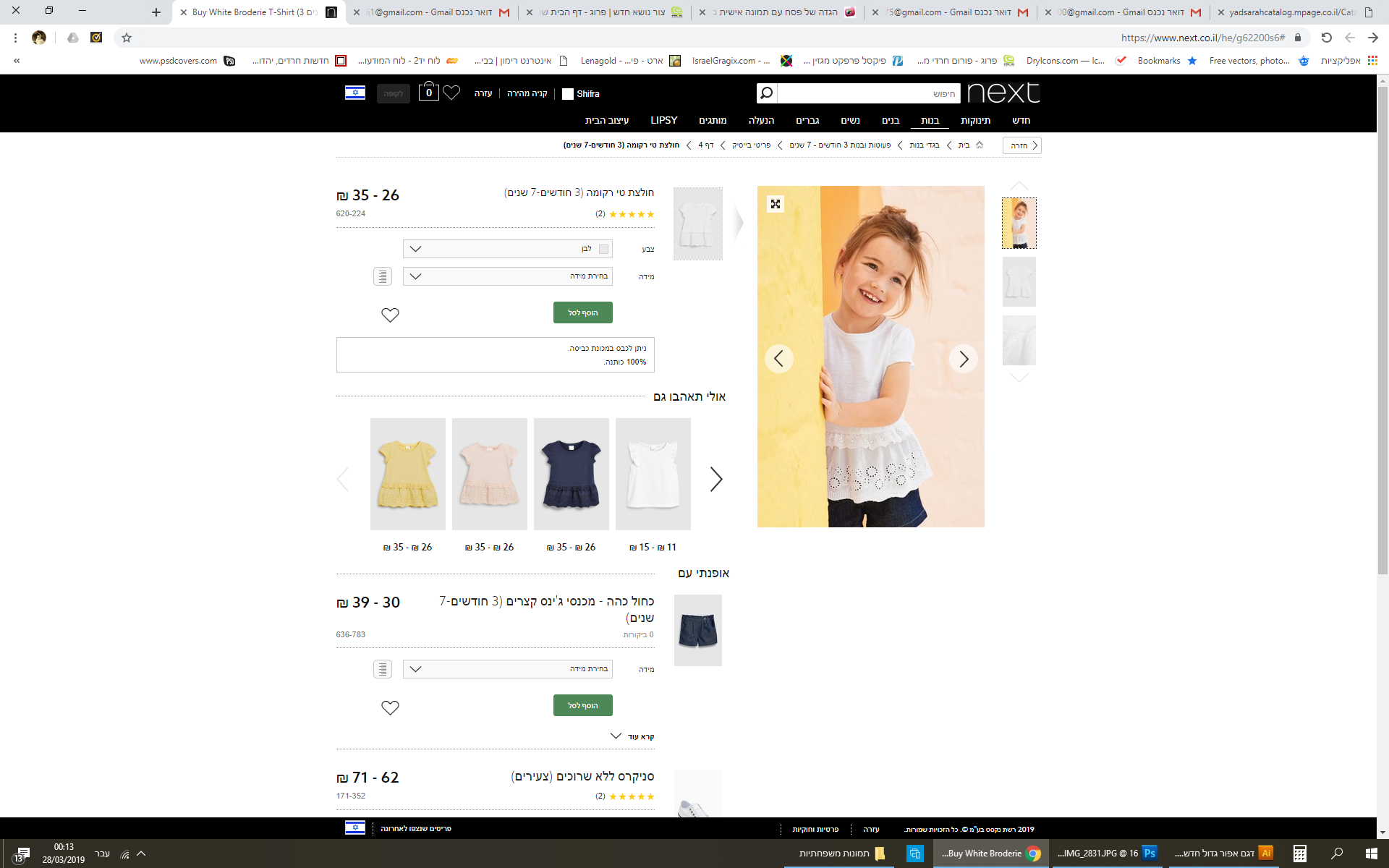Open Chrome profile avatar
The image size is (1389, 868).
(39, 38)
